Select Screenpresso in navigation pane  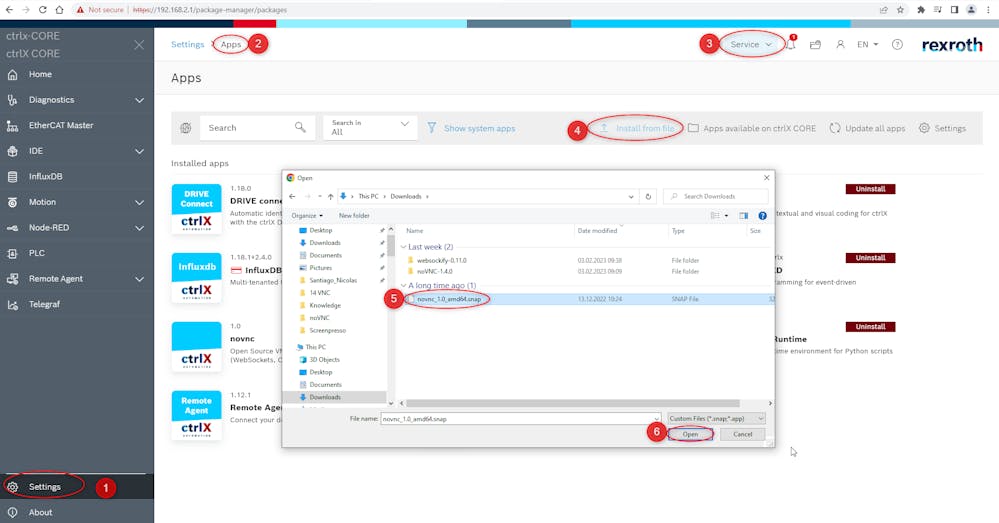327,331
